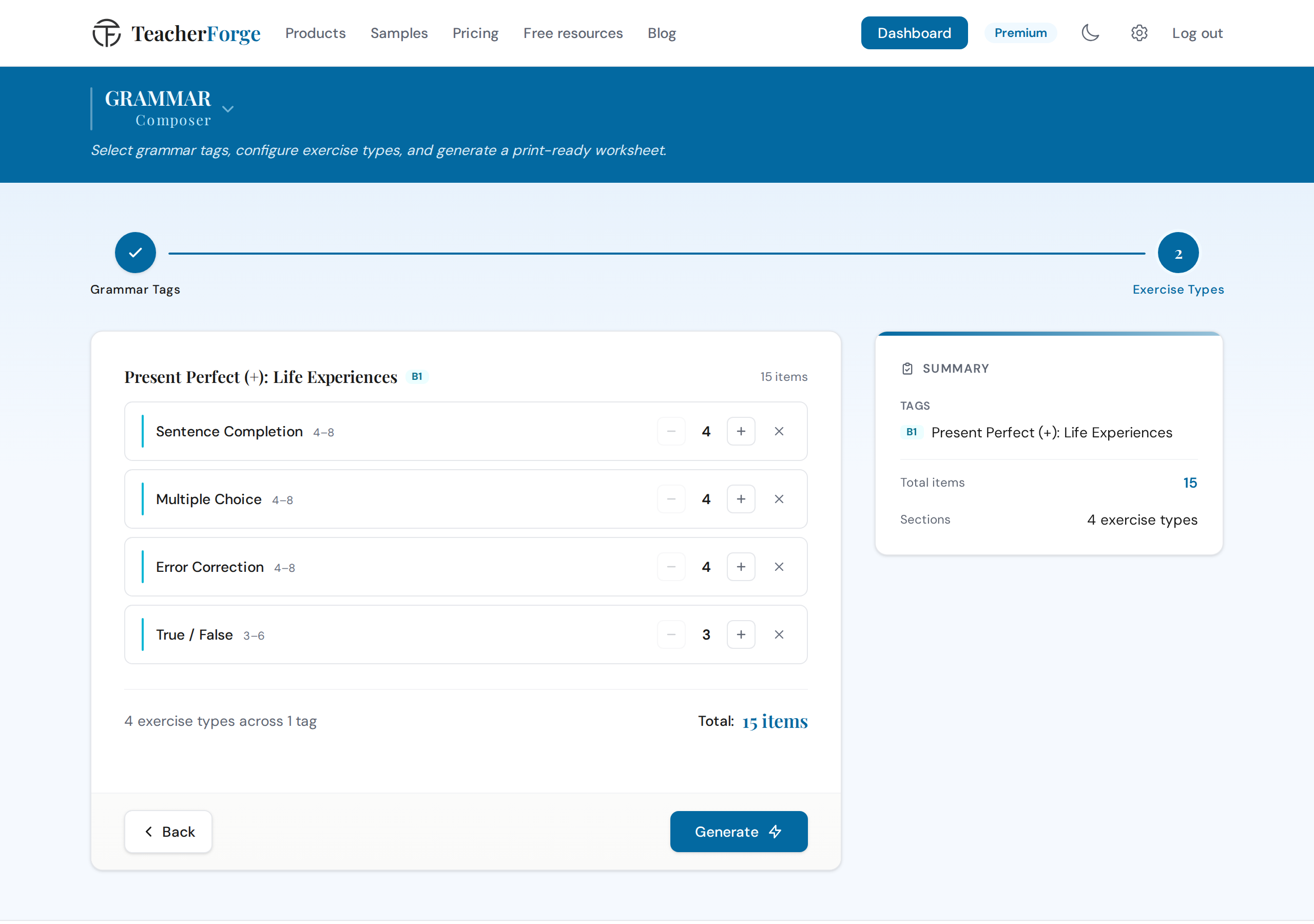Increase True / False item count
The height and width of the screenshot is (924, 1314).
tap(741, 634)
